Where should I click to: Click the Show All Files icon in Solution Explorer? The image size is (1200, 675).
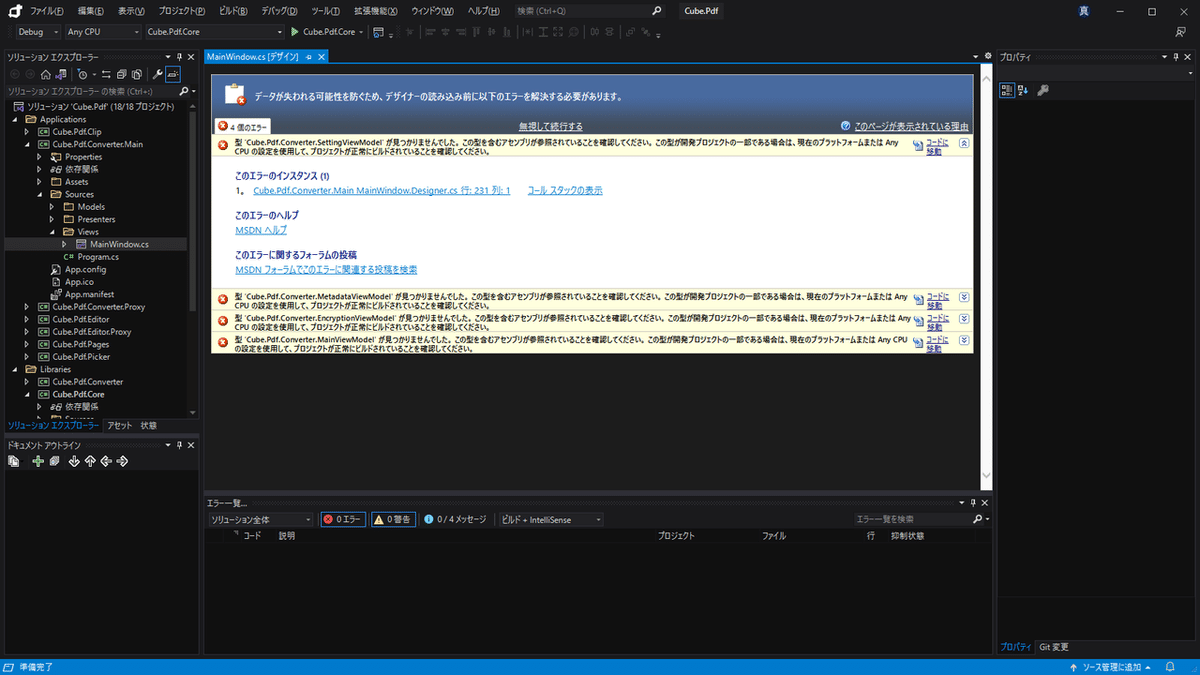[136, 74]
